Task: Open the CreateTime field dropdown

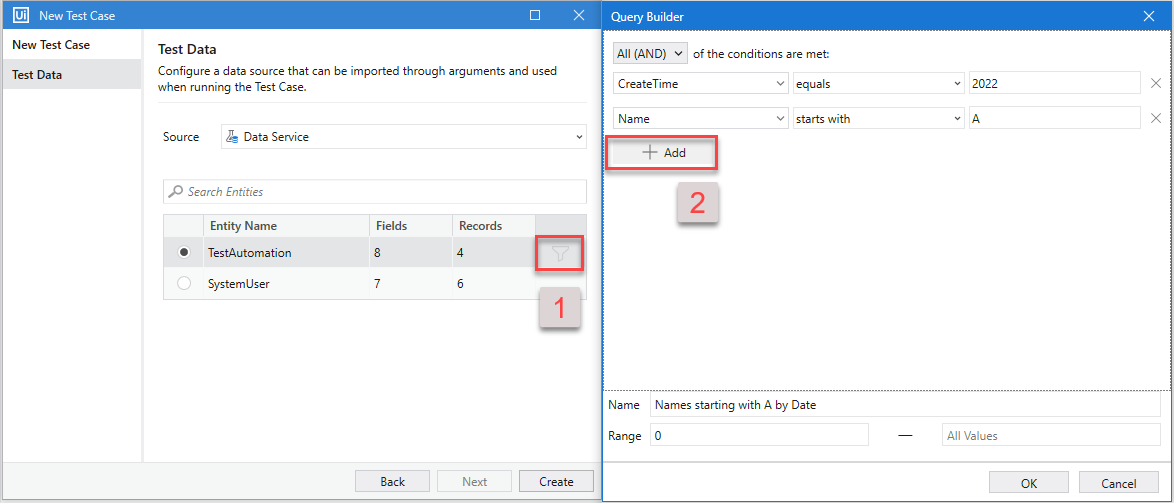Action: click(701, 84)
